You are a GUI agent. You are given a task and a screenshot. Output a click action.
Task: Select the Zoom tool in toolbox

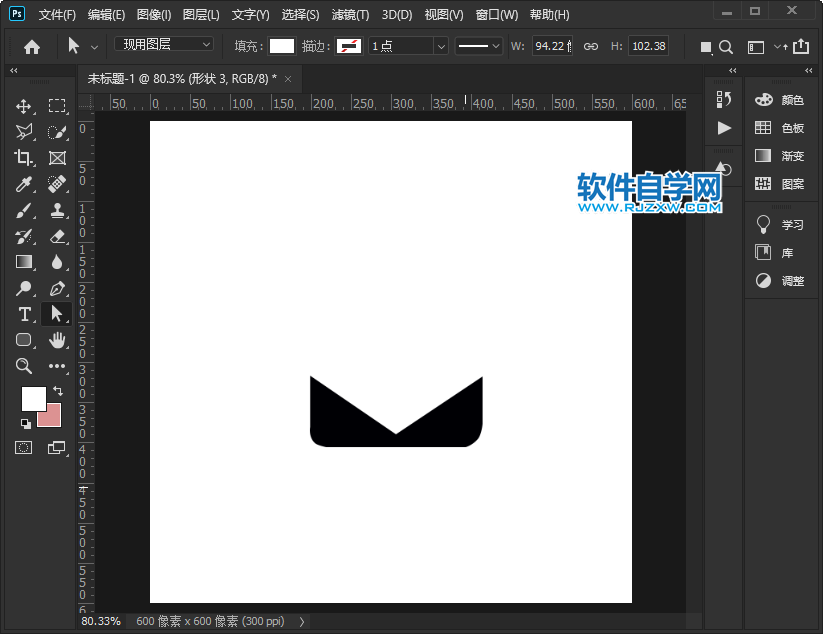click(x=25, y=366)
